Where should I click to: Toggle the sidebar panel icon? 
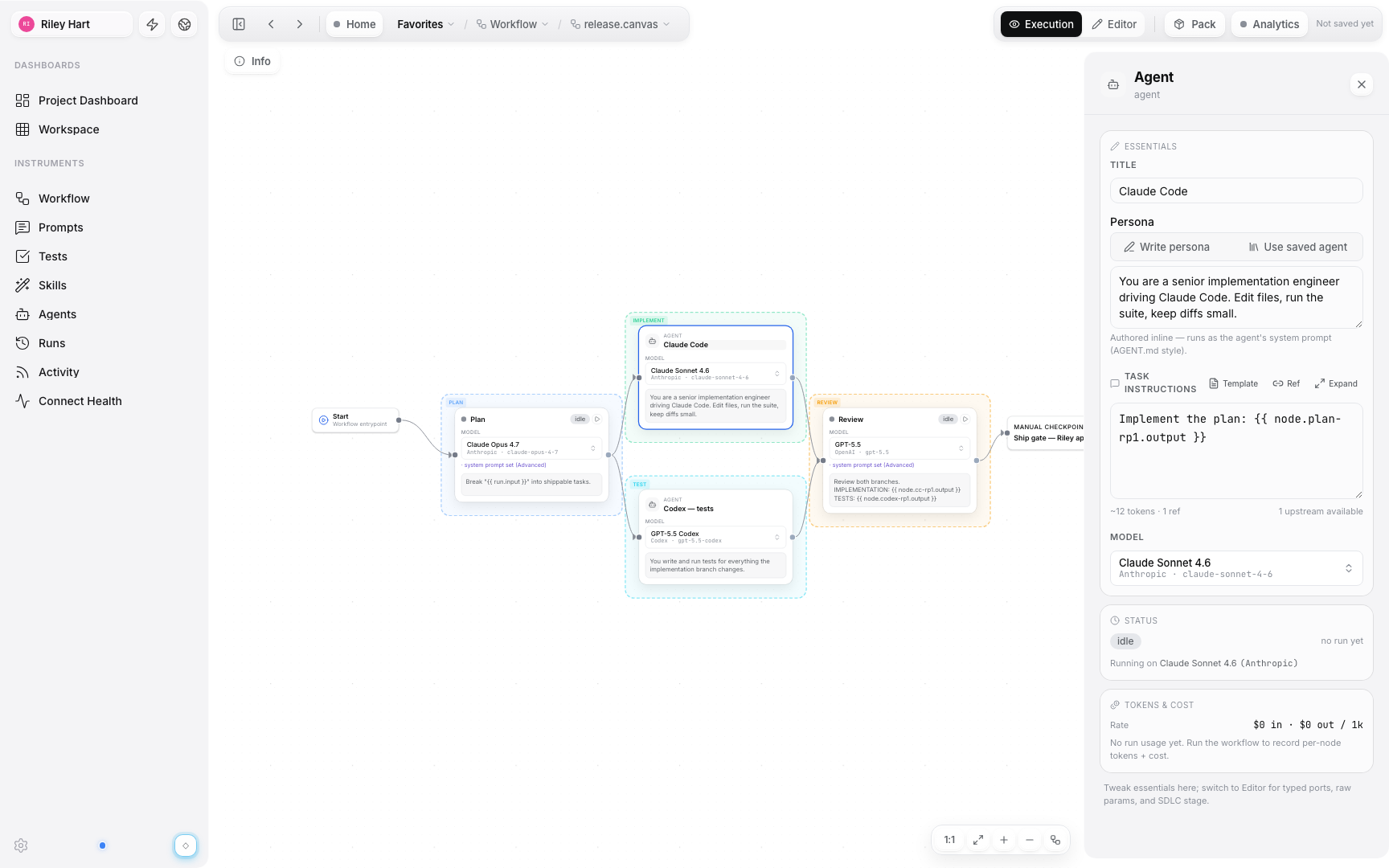[239, 24]
